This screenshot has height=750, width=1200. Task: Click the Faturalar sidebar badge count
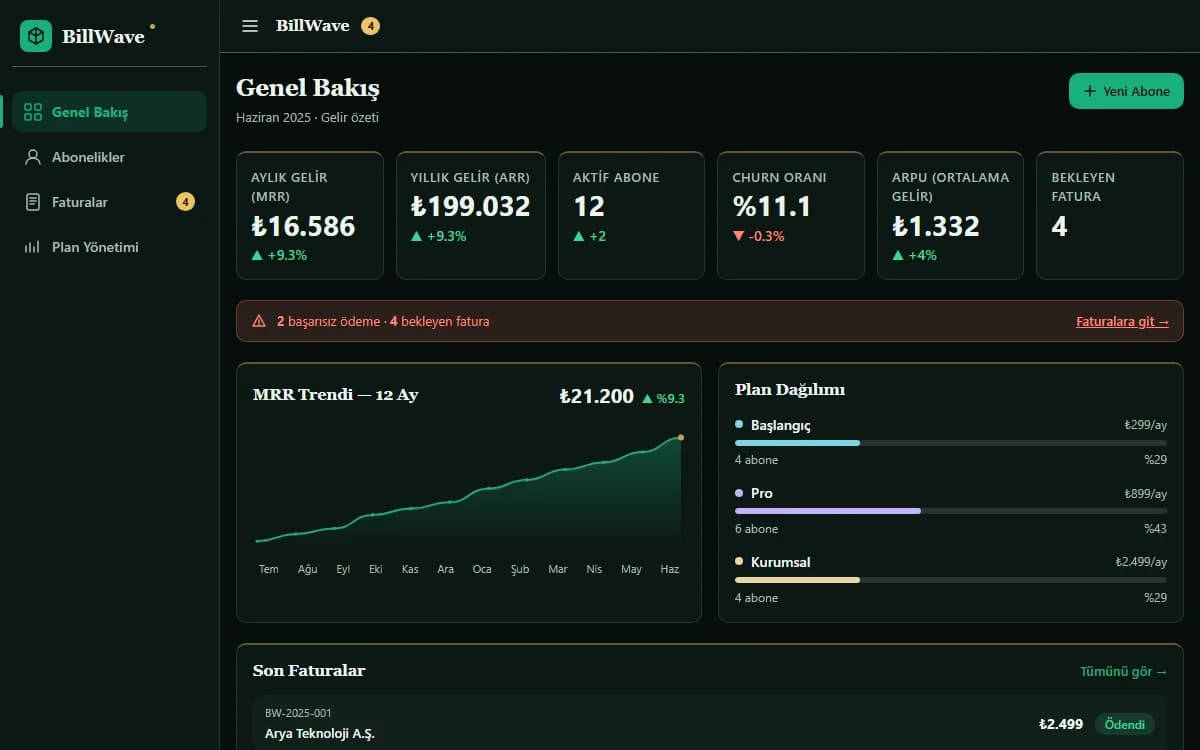point(185,202)
